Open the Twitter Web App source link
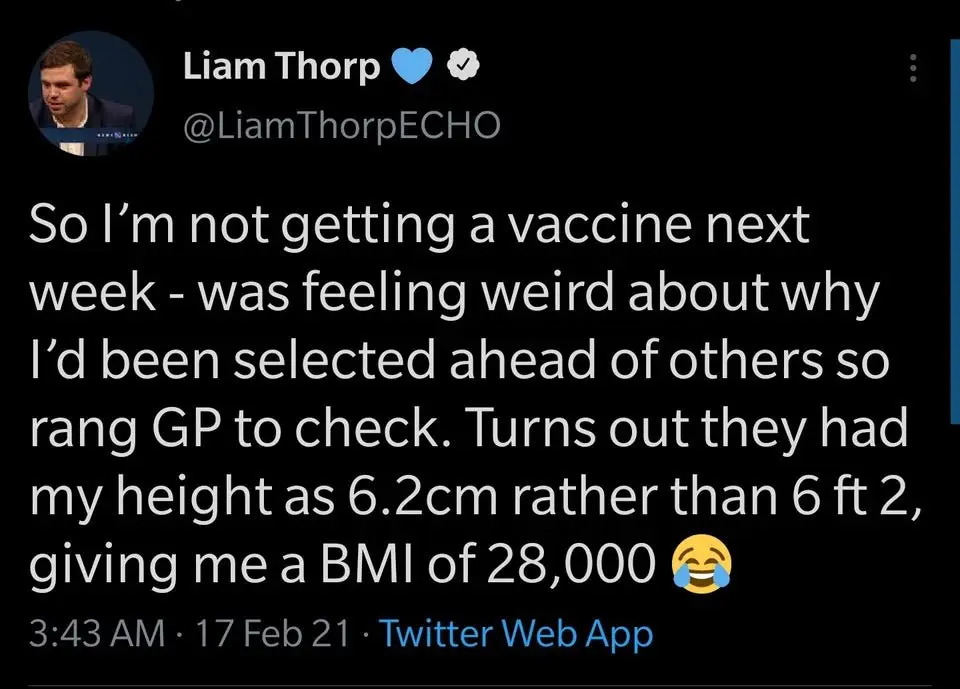Screen dimensions: 960x689 click(516, 634)
